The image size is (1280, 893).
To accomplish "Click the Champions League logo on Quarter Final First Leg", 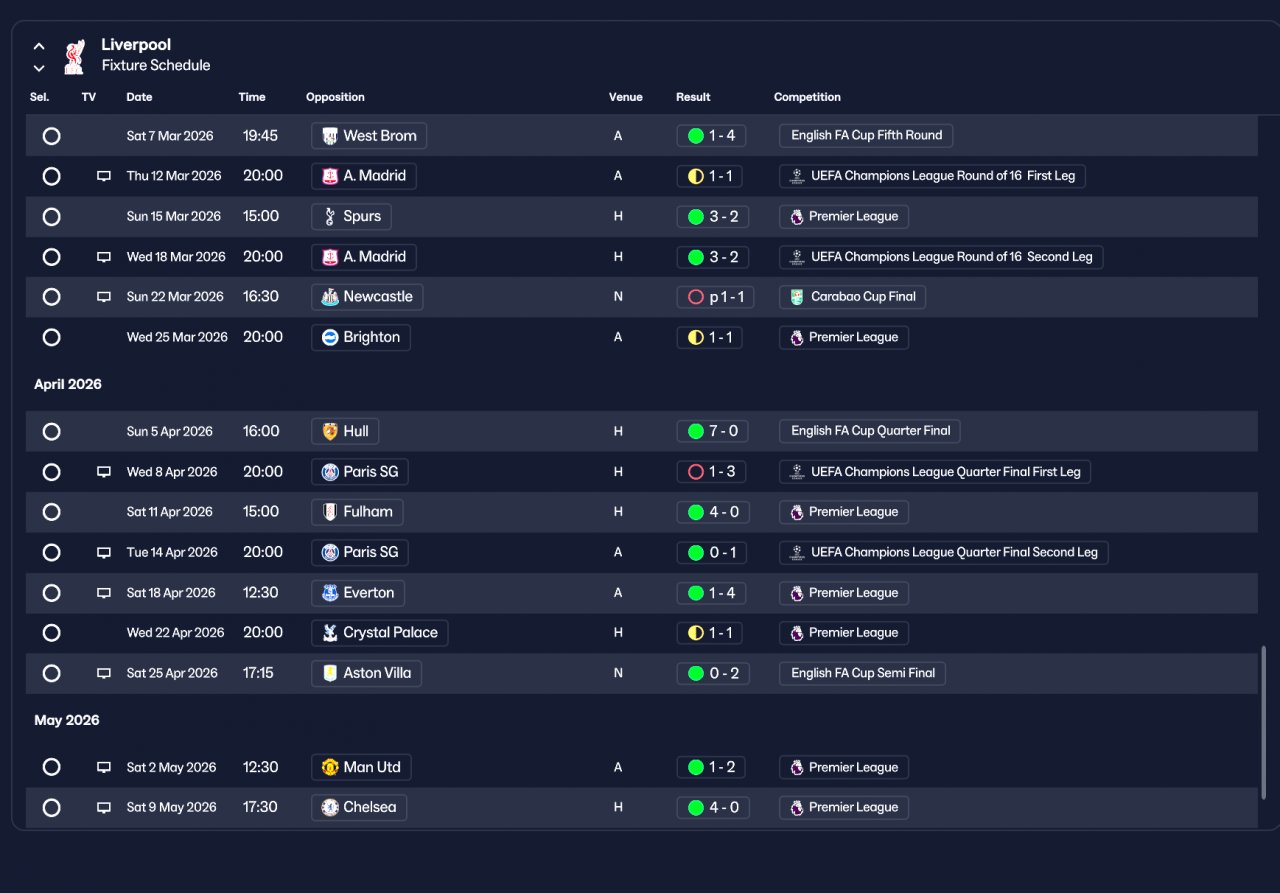I will tap(797, 472).
